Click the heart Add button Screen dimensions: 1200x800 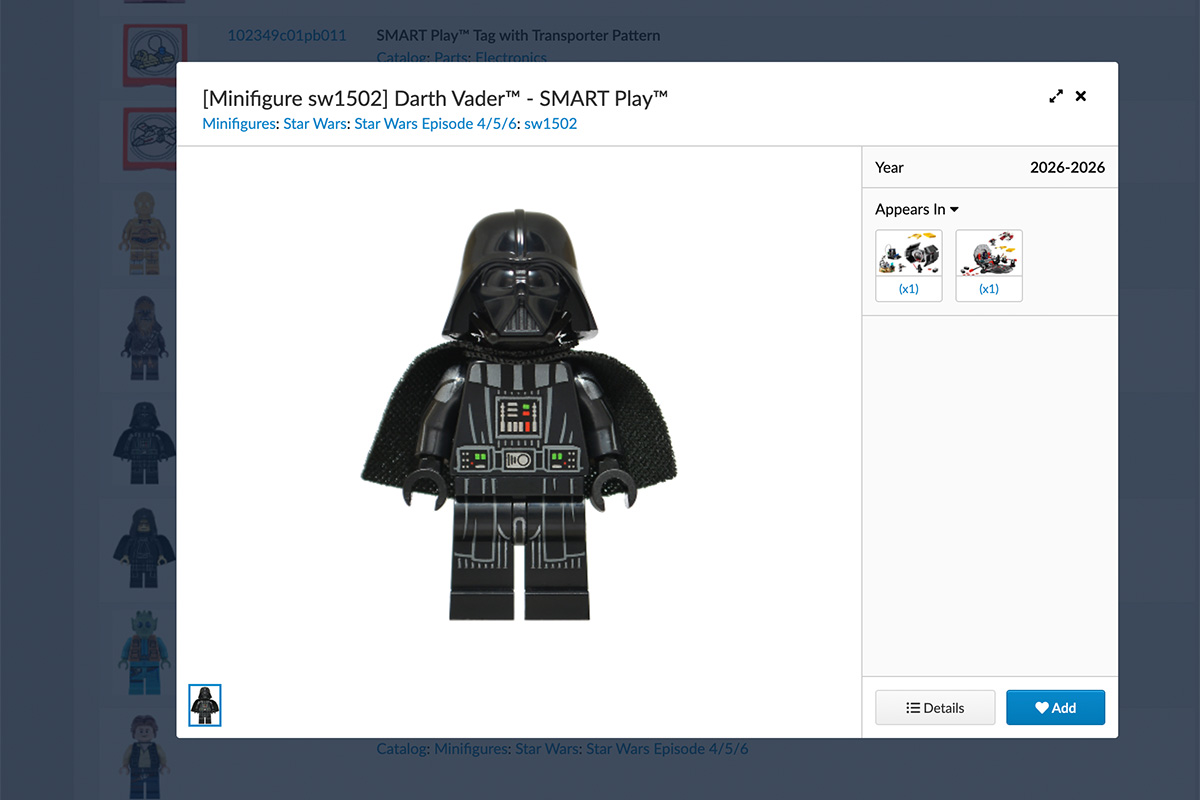pyautogui.click(x=1055, y=707)
